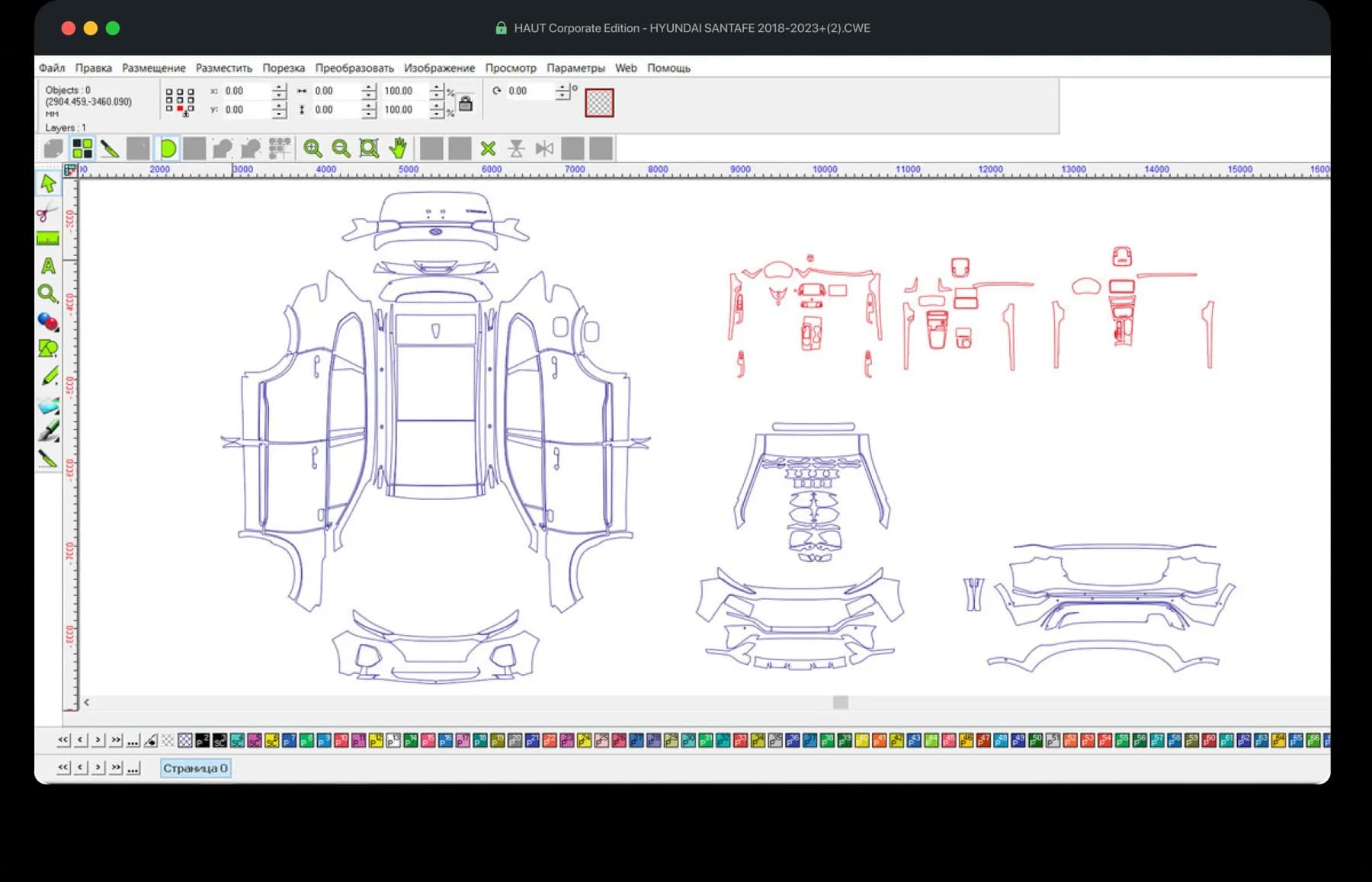This screenshot has height=882, width=1372.
Task: Go to next color in palette bar
Action: [98, 740]
